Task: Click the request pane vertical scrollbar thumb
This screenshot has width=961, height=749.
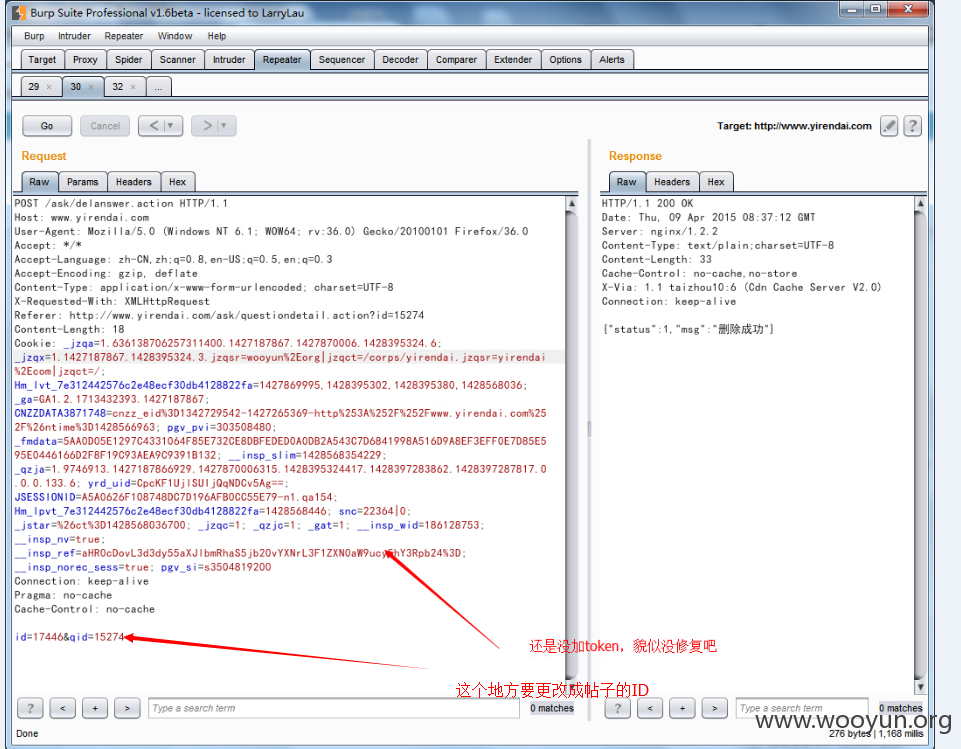Action: [x=571, y=447]
